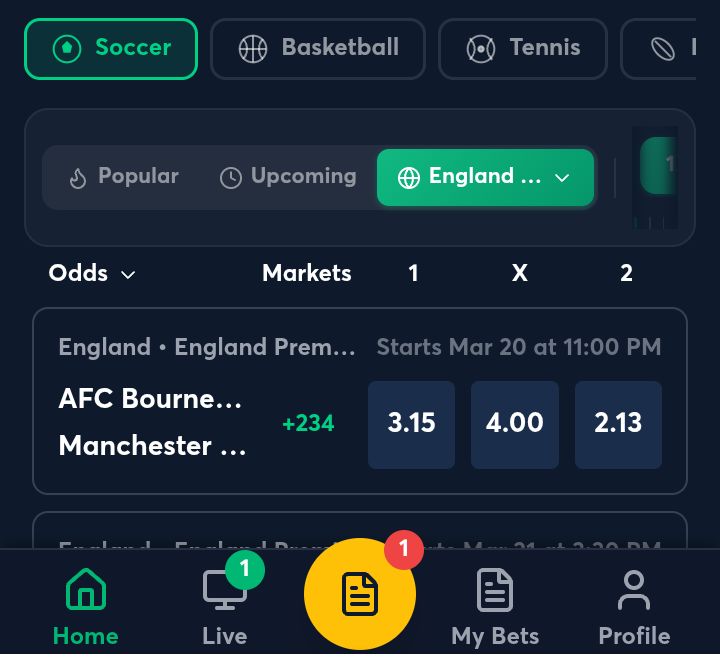Pick home win odds 3.15
This screenshot has width=720, height=657.
pos(411,424)
